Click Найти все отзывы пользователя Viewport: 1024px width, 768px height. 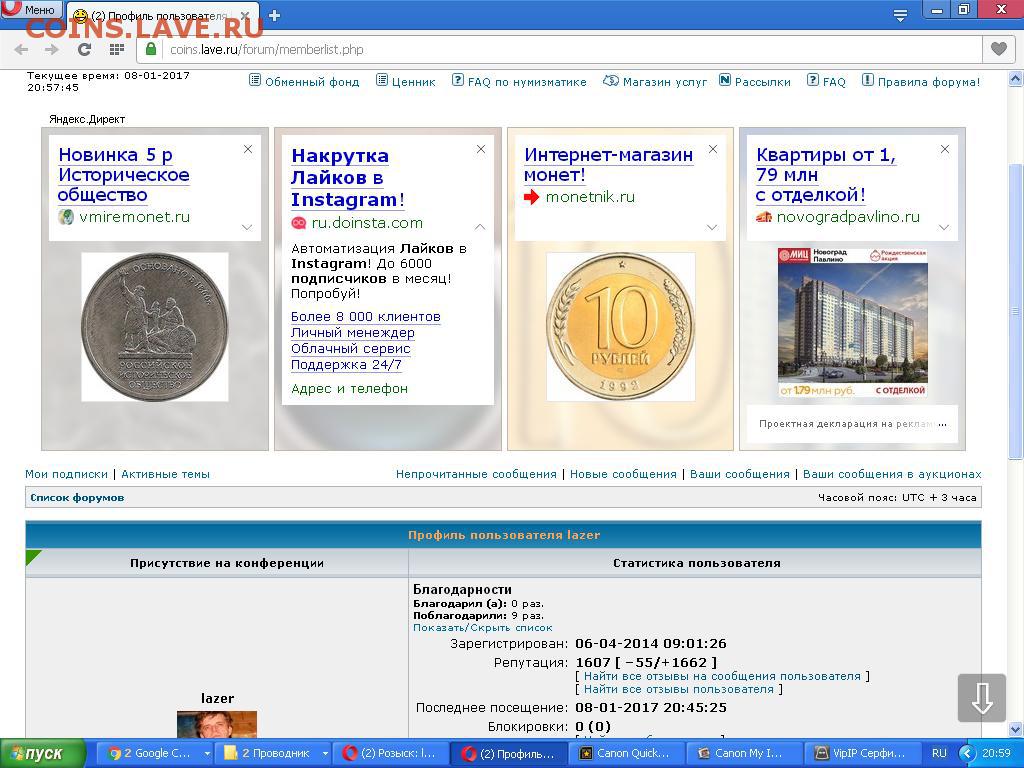[679, 689]
